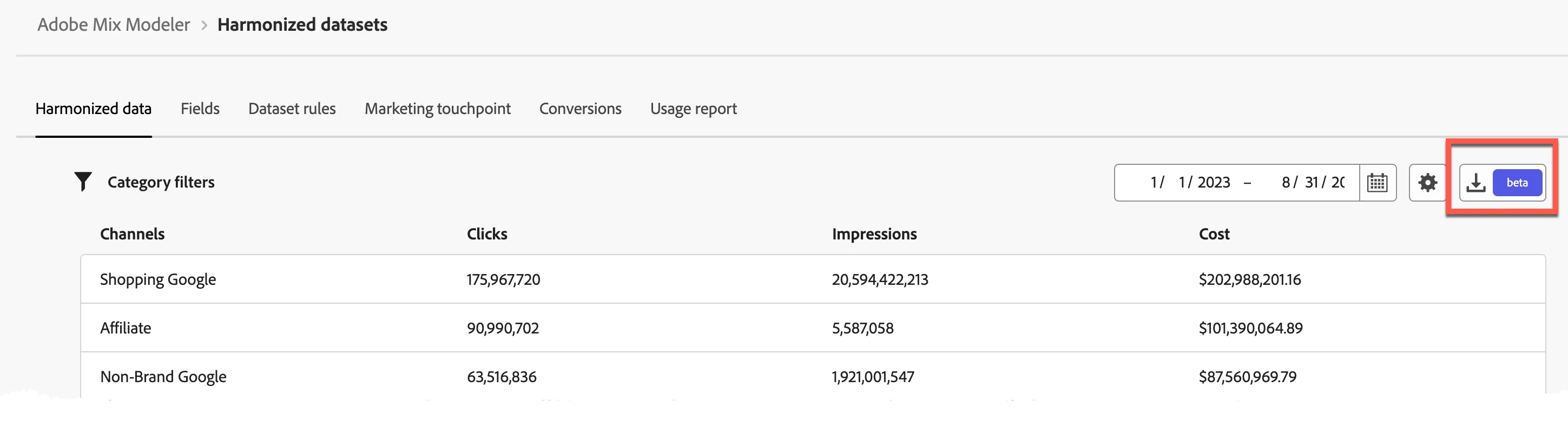Click cost value $101,390,064.89
Screen dimensions: 1568x427
pos(1250,328)
